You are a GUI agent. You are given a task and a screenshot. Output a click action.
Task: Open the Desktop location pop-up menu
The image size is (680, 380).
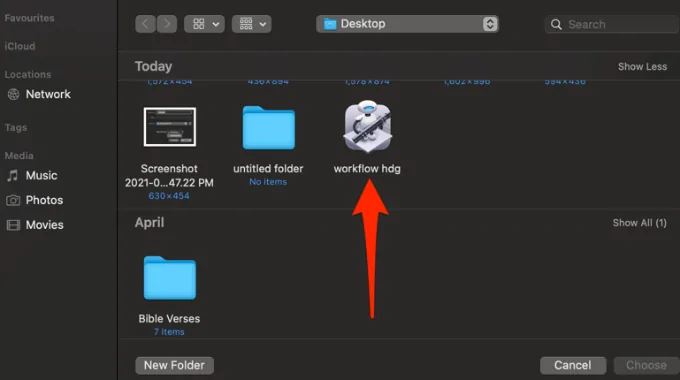pos(407,24)
